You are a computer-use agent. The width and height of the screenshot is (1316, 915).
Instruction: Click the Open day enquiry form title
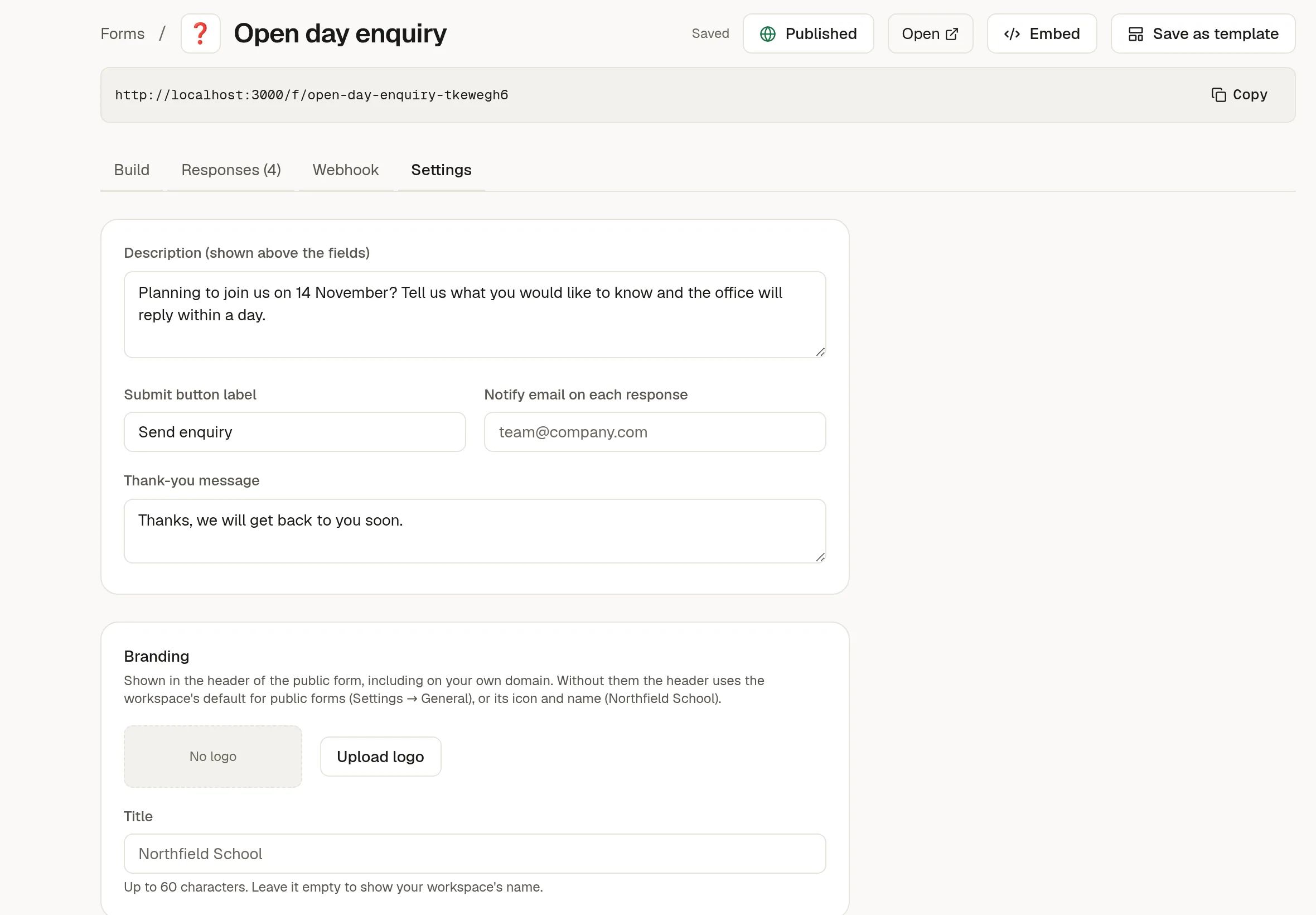tap(340, 33)
